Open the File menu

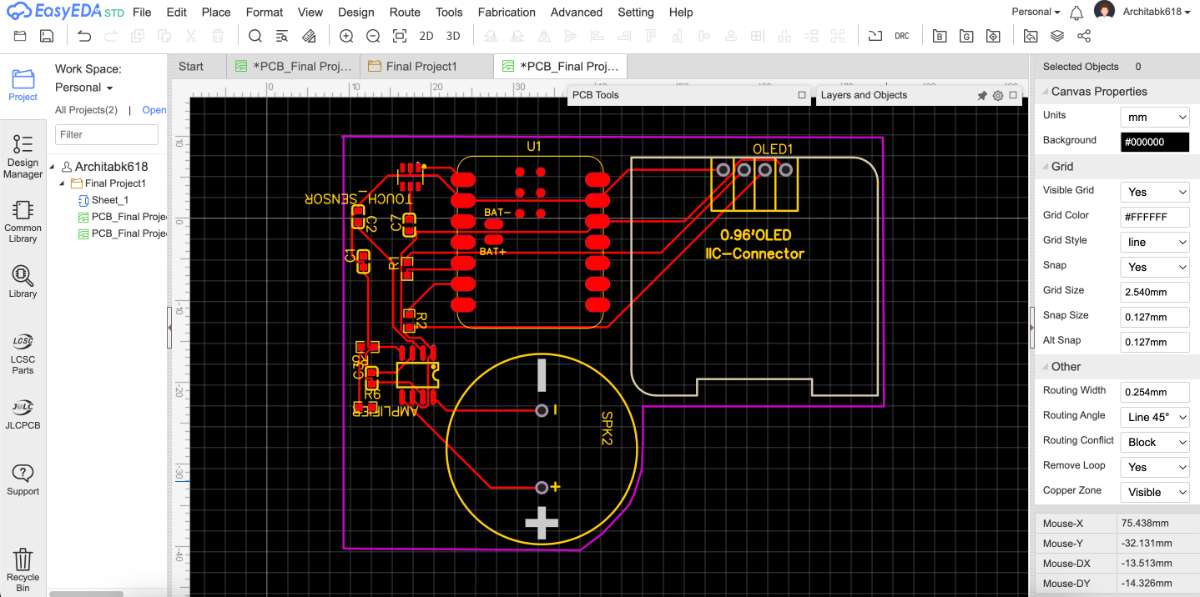(142, 12)
